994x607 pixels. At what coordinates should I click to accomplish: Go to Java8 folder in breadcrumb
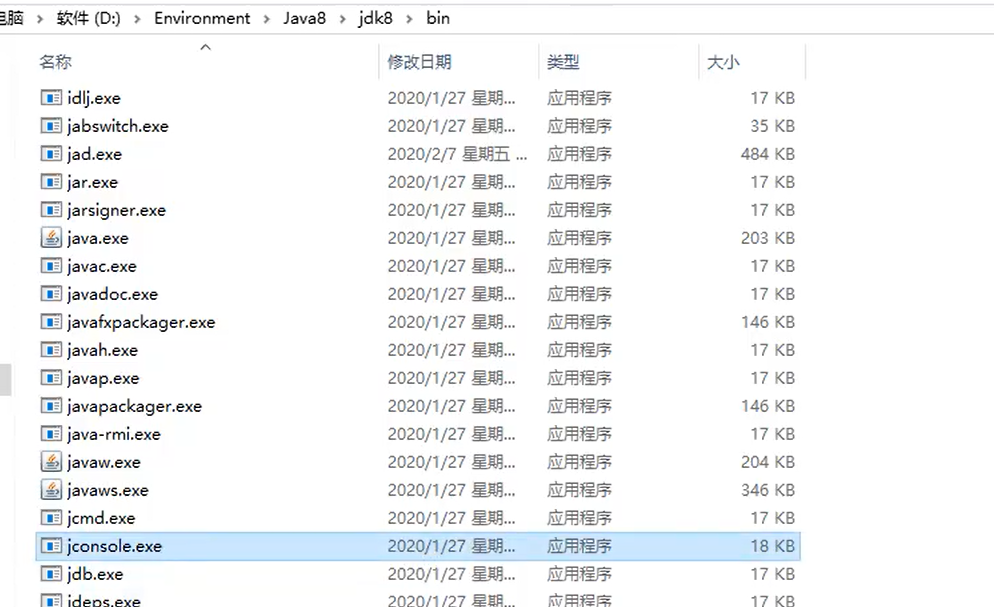(x=304, y=18)
